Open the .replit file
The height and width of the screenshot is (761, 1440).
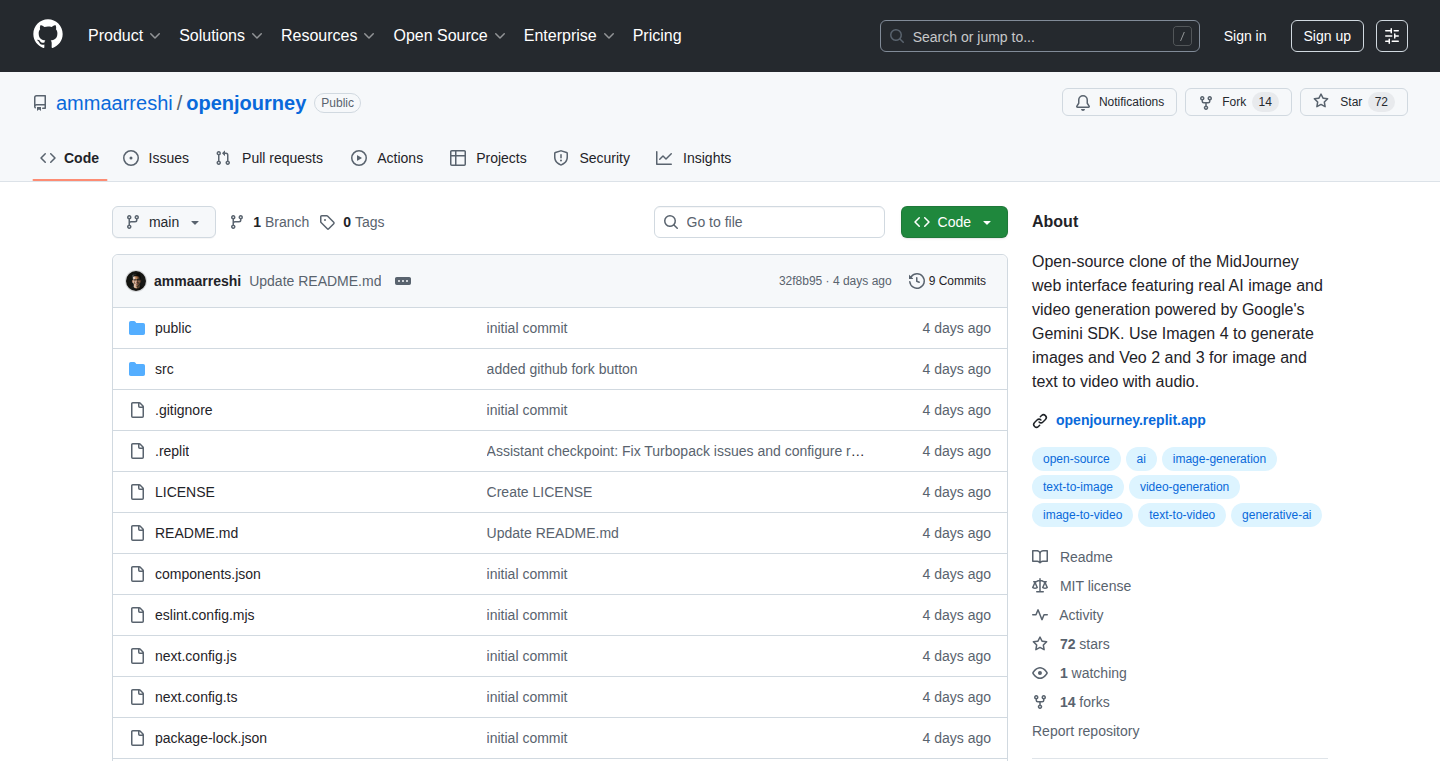(172, 451)
